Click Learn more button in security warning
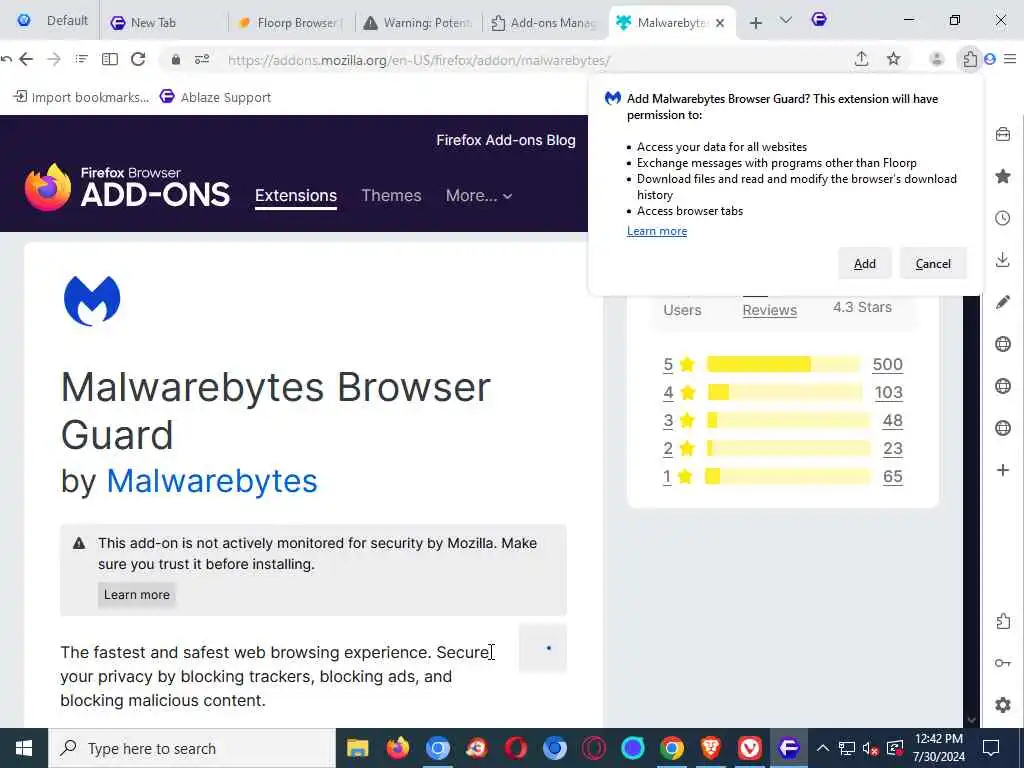The image size is (1024, 768). click(136, 594)
